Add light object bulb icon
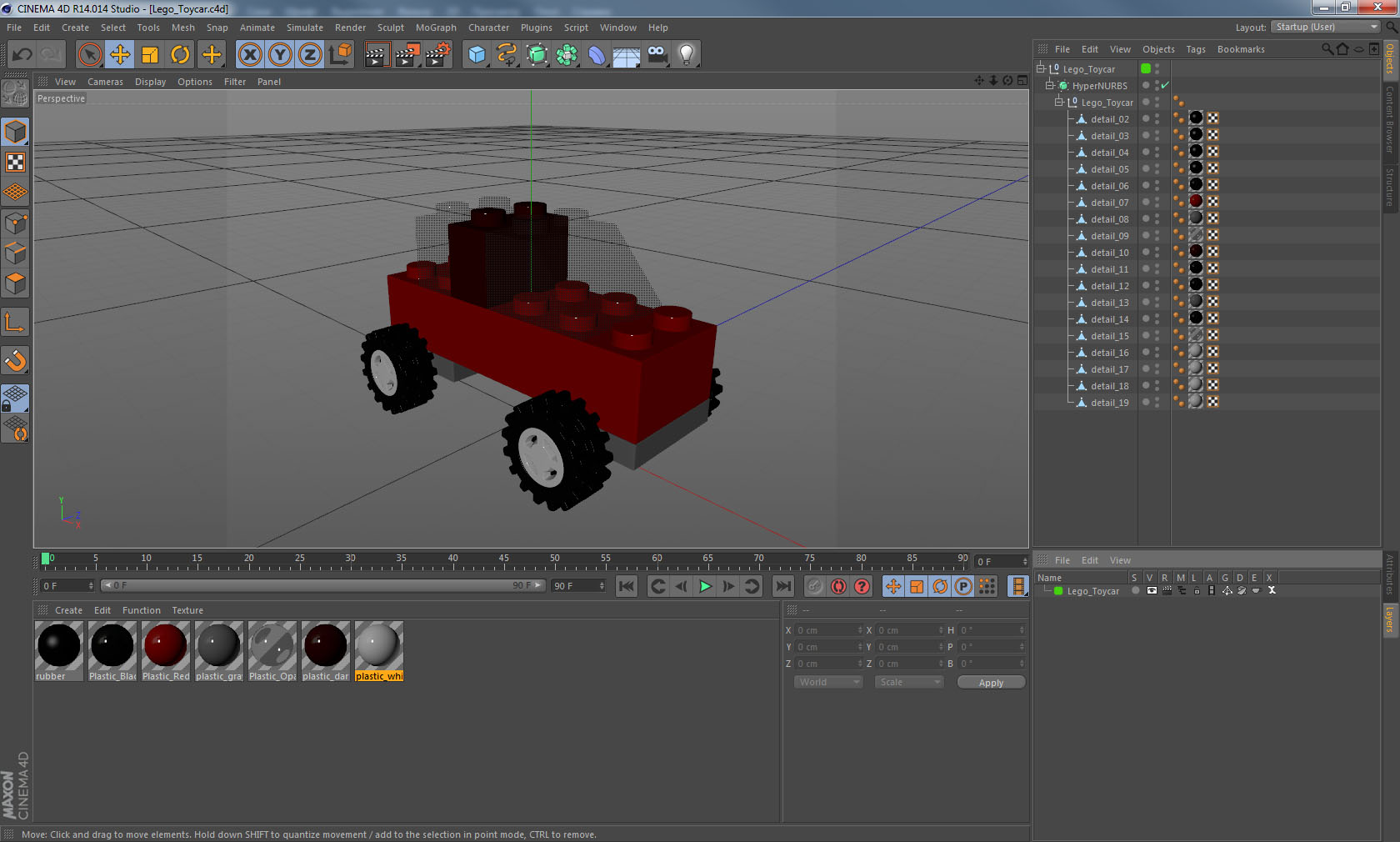 pyautogui.click(x=687, y=55)
